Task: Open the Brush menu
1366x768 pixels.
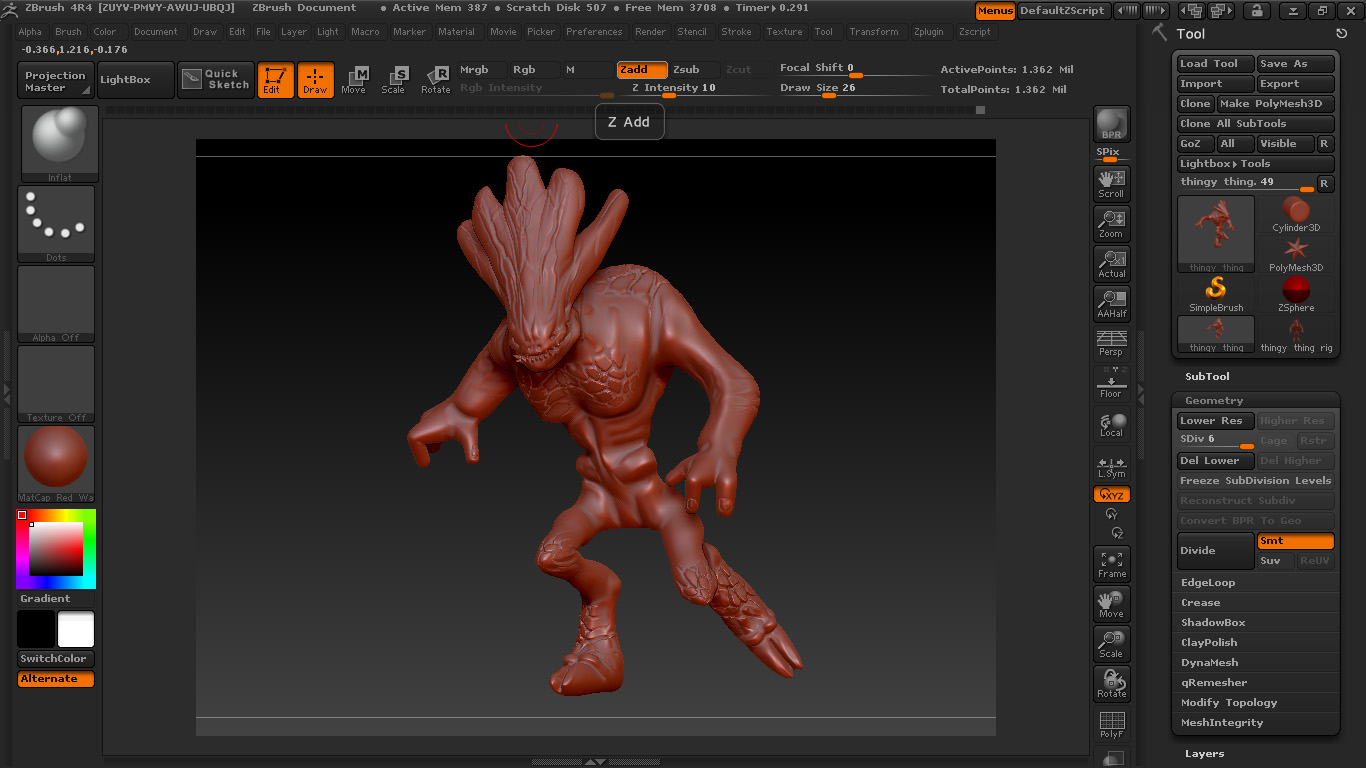Action: (x=68, y=32)
